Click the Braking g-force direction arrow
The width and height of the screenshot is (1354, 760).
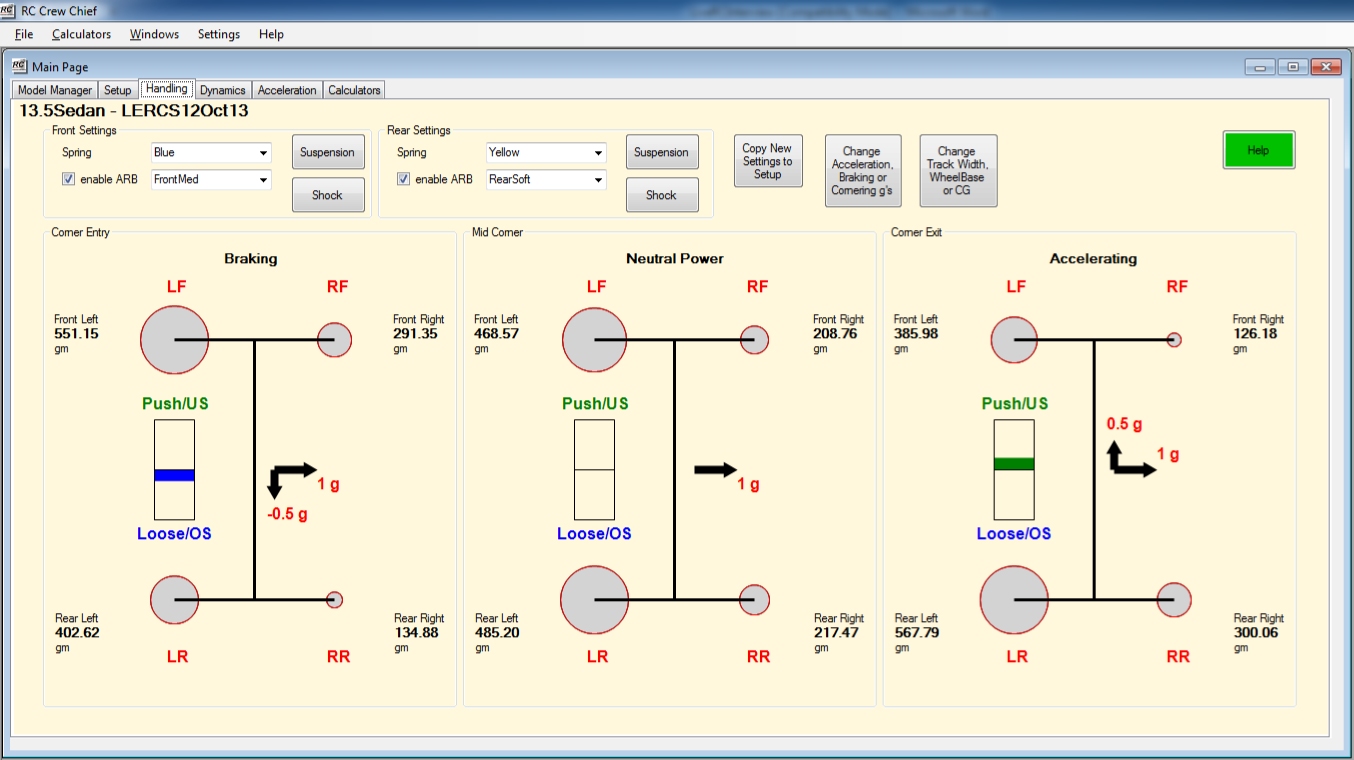click(291, 480)
